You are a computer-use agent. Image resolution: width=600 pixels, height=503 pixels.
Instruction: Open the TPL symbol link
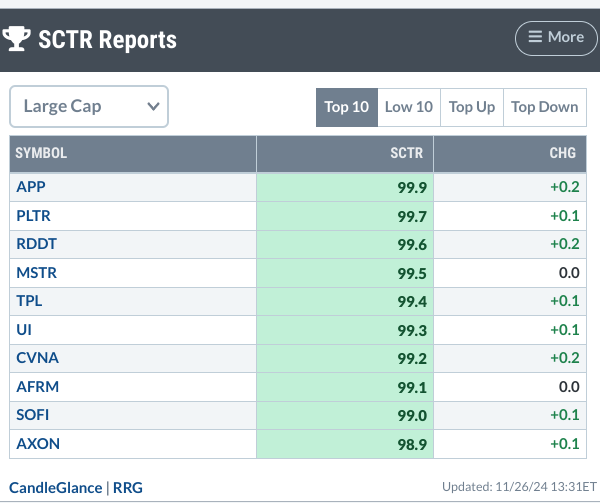(29, 301)
